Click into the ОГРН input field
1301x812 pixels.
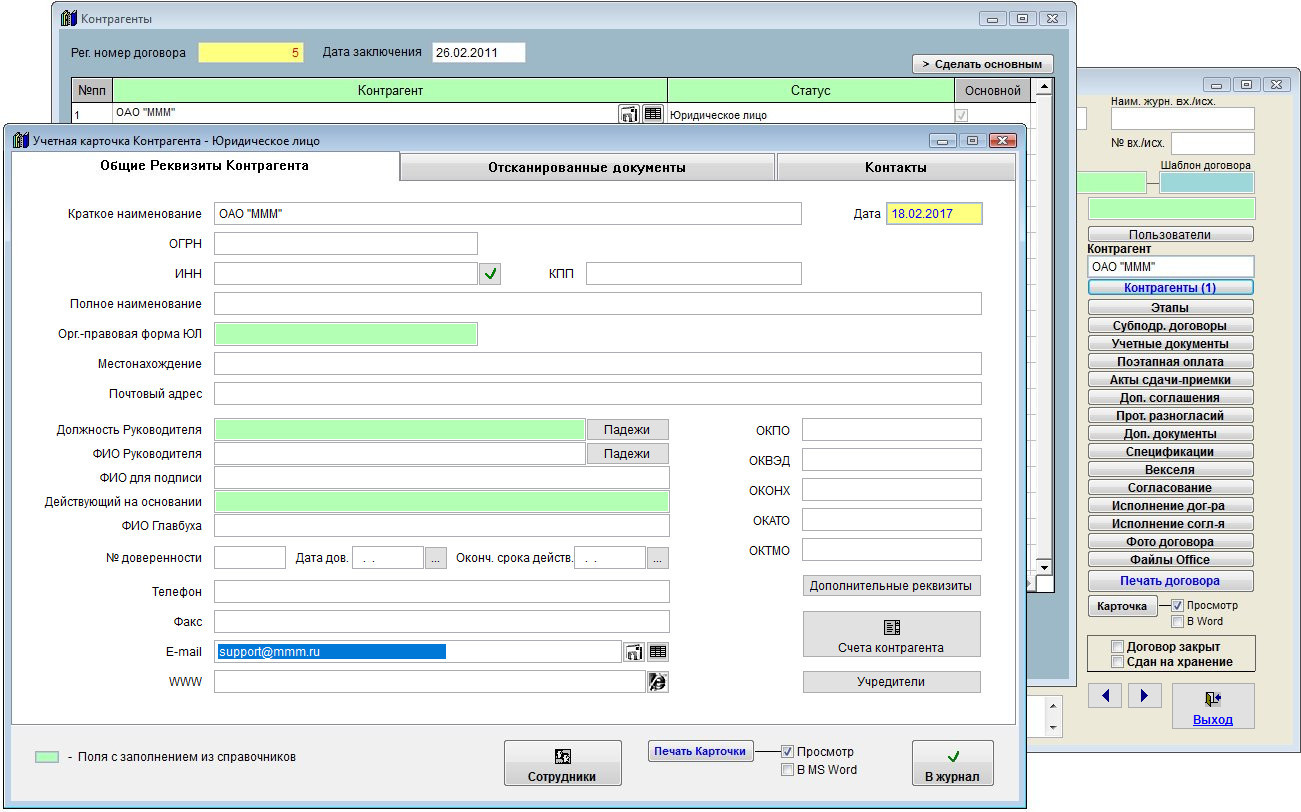(x=345, y=243)
